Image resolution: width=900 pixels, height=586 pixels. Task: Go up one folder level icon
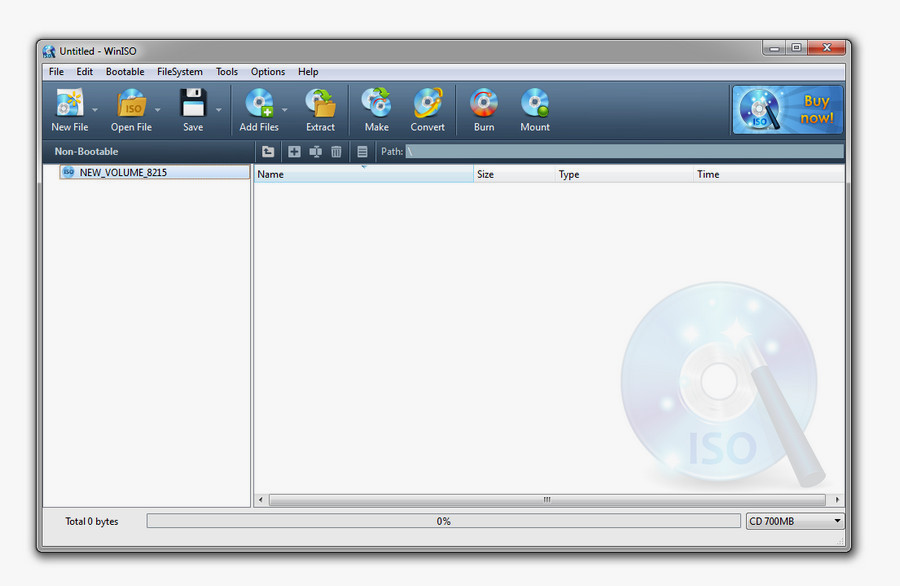(x=268, y=152)
